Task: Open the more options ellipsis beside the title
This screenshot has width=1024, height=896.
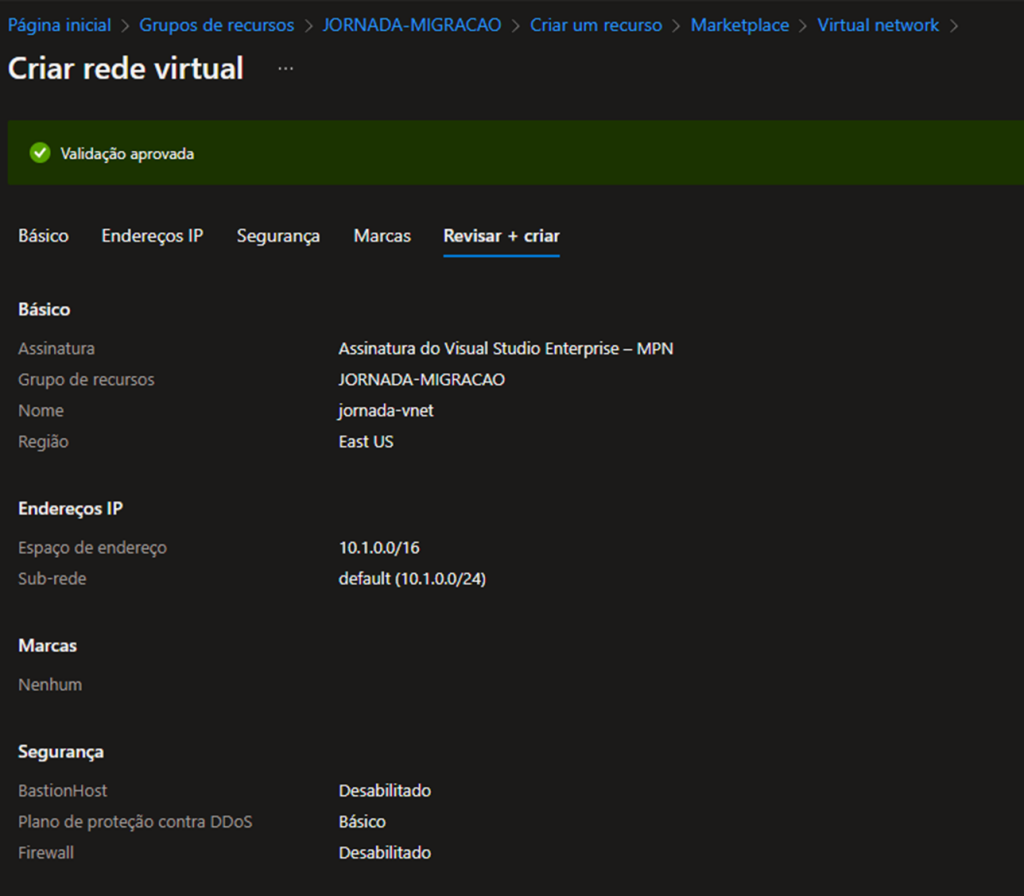Action: (286, 68)
